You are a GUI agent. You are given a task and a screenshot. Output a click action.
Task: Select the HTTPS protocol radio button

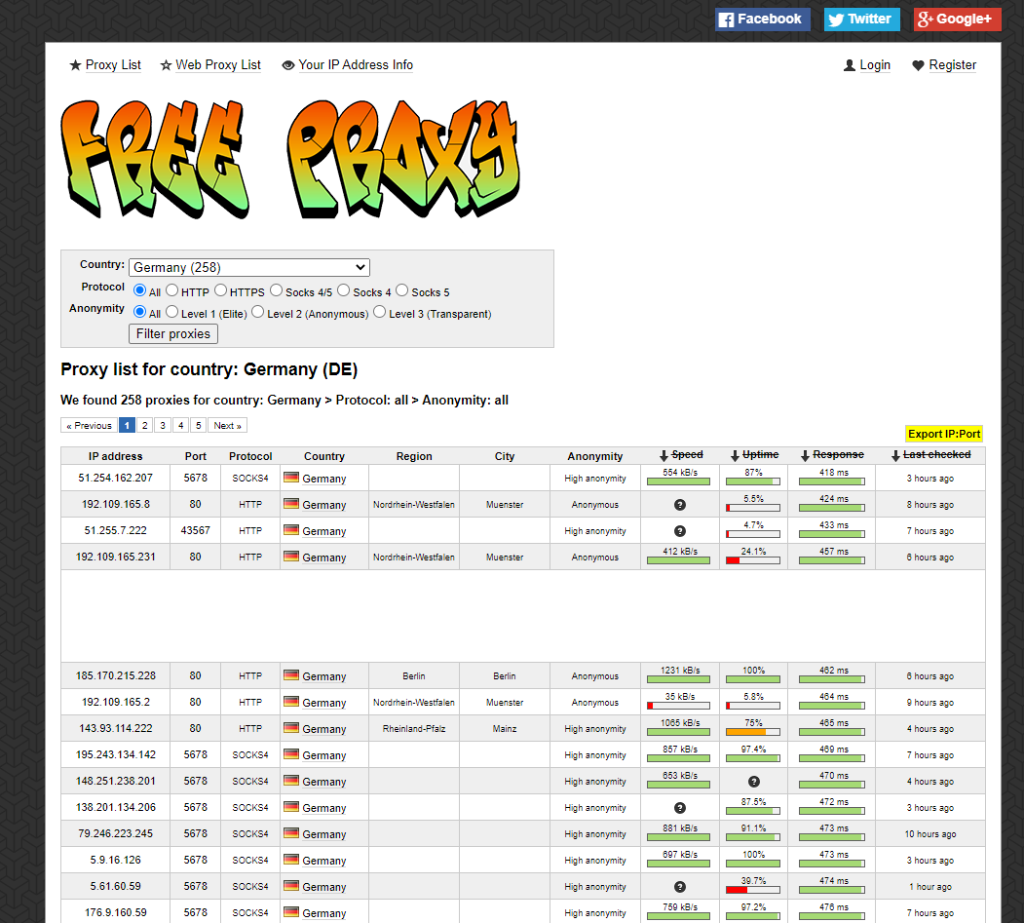(221, 290)
